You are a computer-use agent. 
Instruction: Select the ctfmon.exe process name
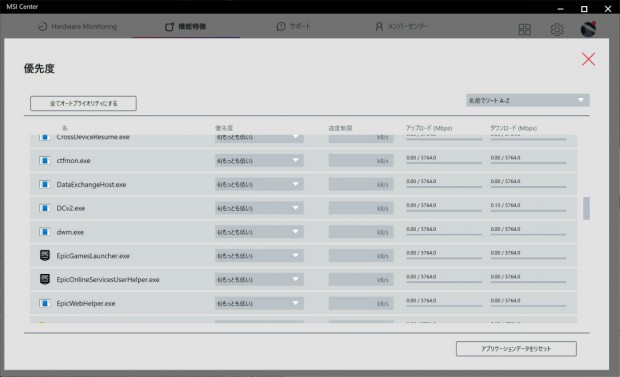74,161
